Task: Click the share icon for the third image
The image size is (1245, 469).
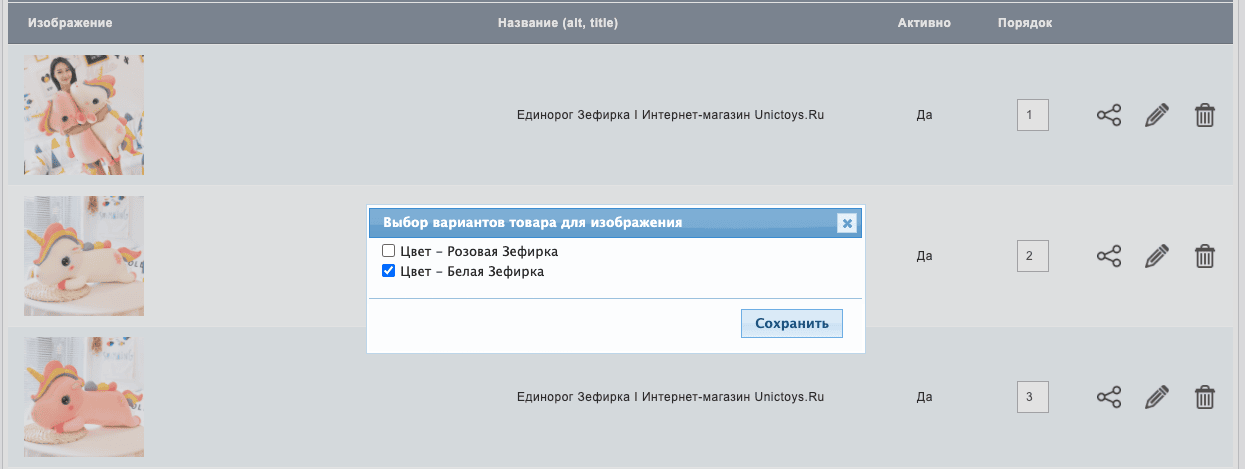Action: point(1108,397)
